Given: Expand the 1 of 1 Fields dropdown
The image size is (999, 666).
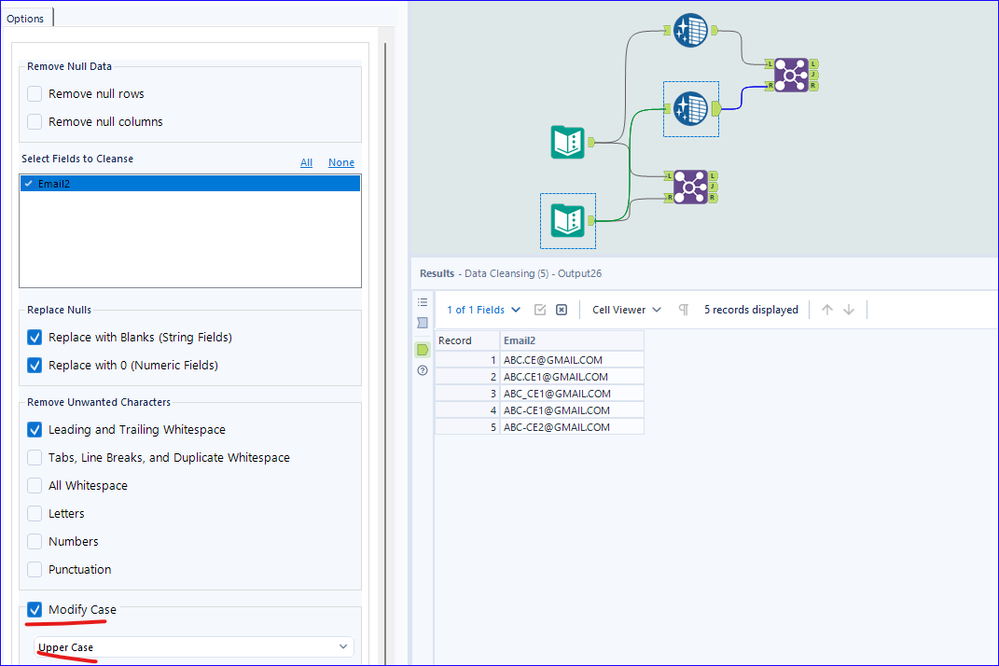Looking at the screenshot, I should coord(484,310).
